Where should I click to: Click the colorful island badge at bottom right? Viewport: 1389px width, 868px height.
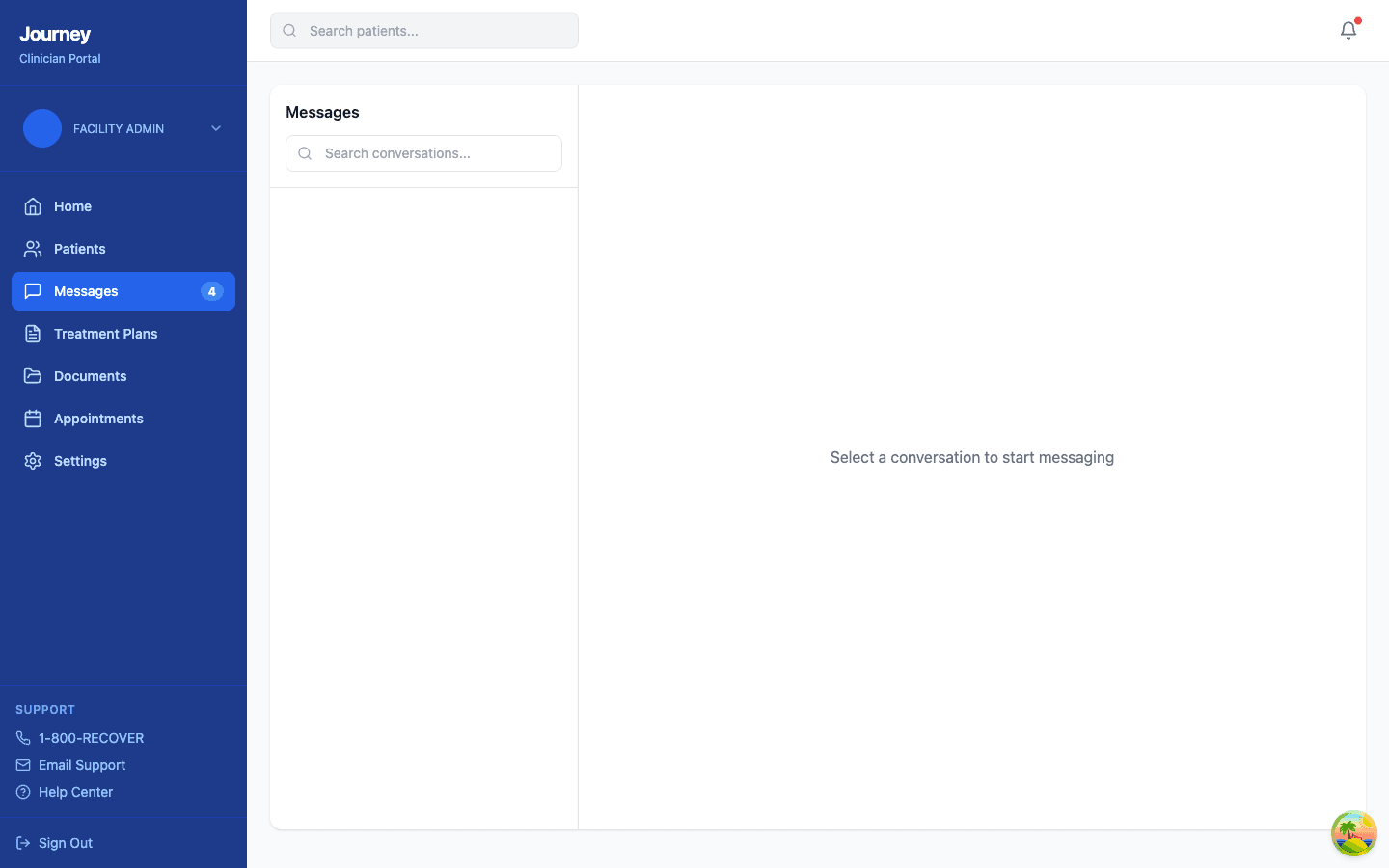click(1354, 833)
